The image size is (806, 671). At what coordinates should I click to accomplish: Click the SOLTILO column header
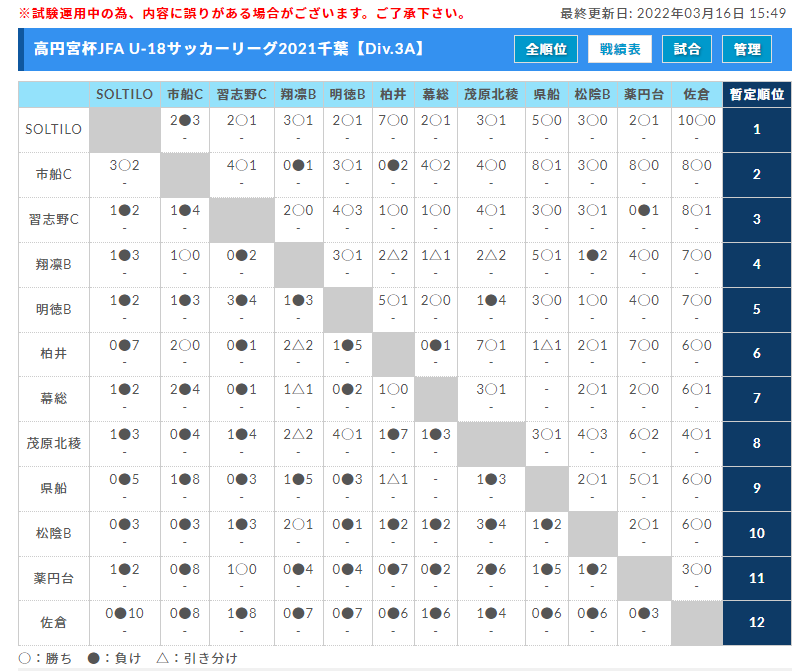[124, 95]
